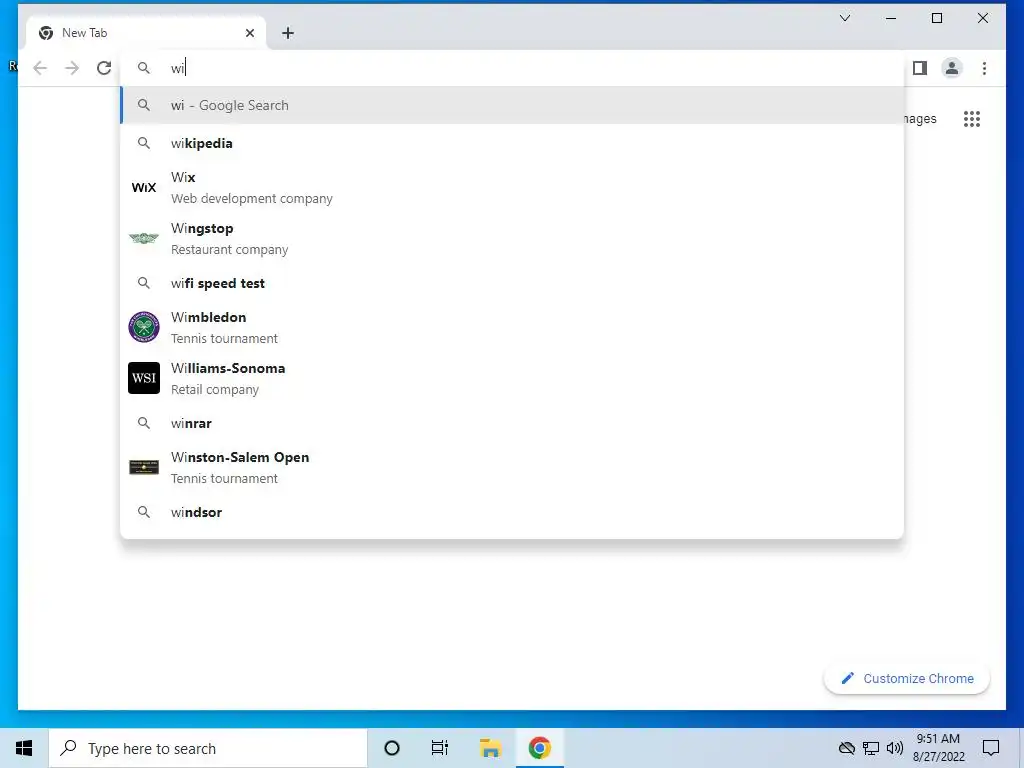Click the Wix logo thumbnail
This screenshot has width=1024, height=768.
point(144,187)
